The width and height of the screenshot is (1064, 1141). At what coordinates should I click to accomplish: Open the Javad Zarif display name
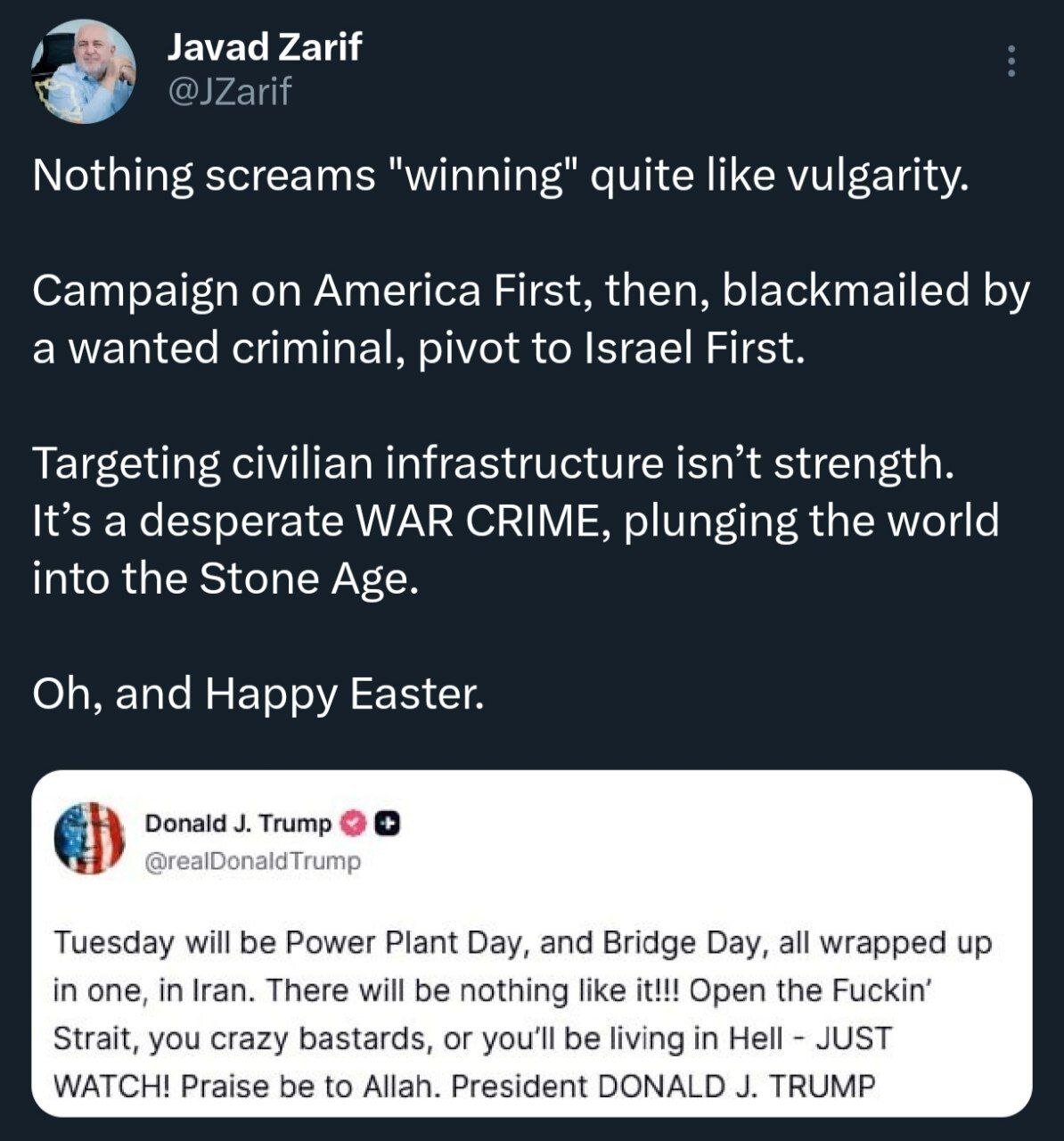265,46
